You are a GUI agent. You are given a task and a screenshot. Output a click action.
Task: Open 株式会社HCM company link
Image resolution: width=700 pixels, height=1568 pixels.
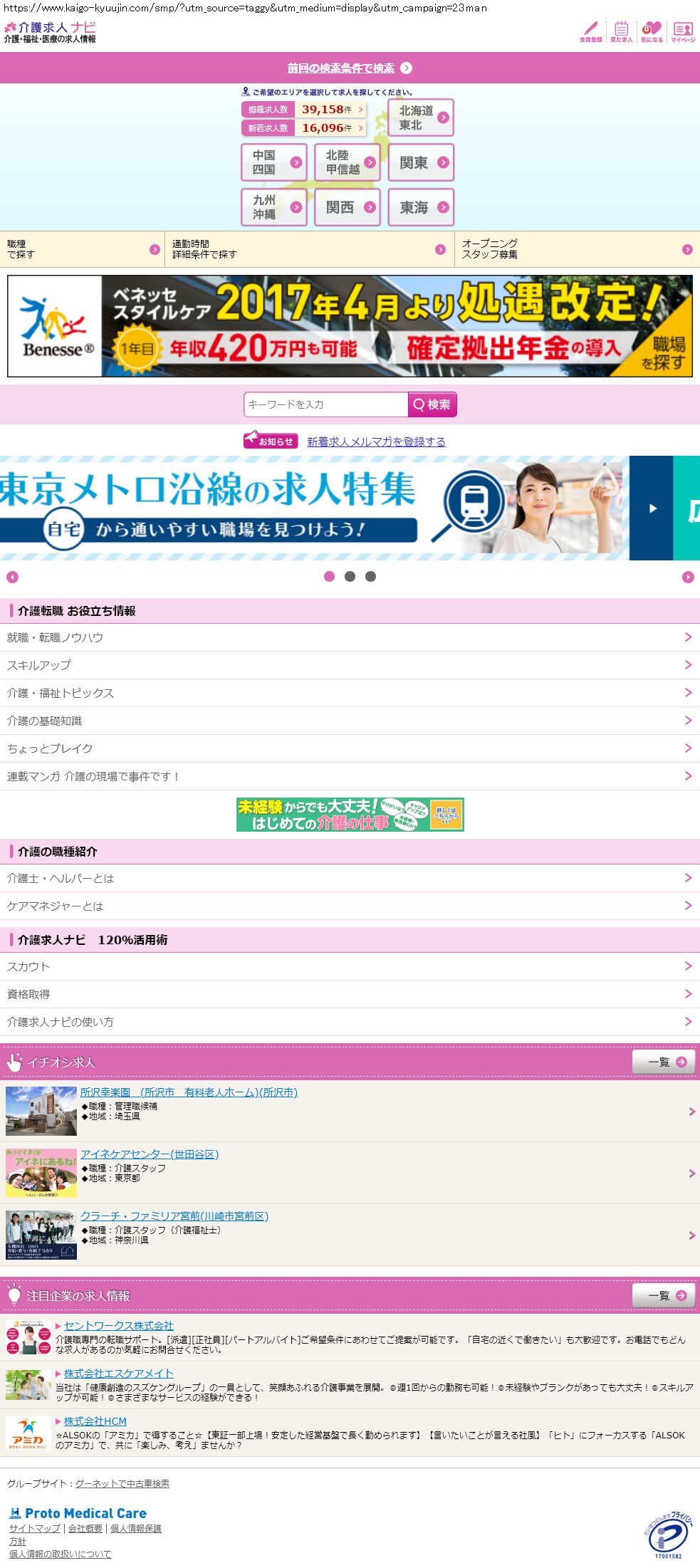click(x=95, y=1421)
